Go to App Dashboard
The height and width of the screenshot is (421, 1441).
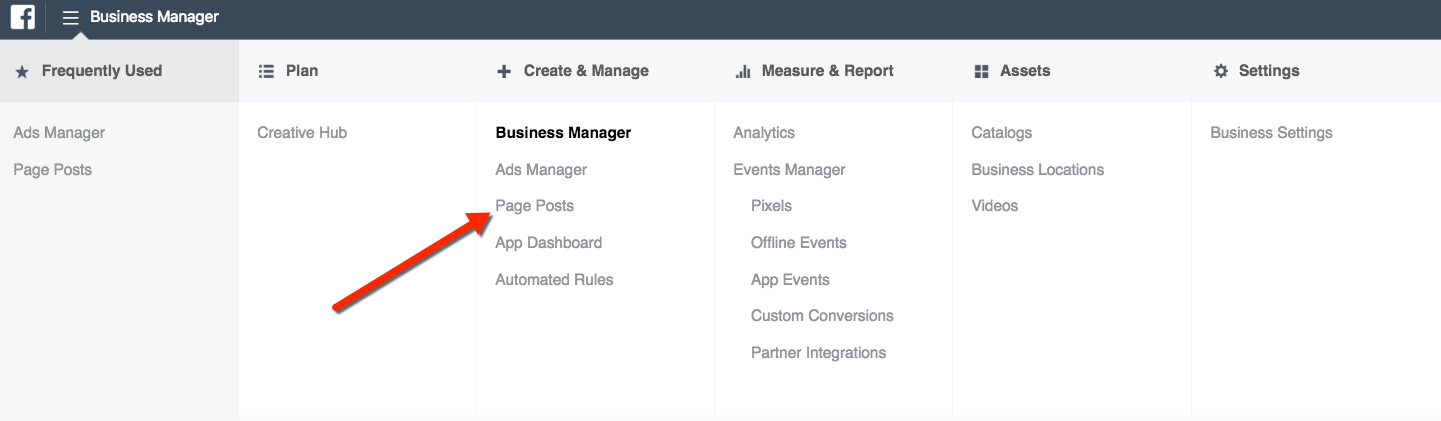(x=549, y=243)
